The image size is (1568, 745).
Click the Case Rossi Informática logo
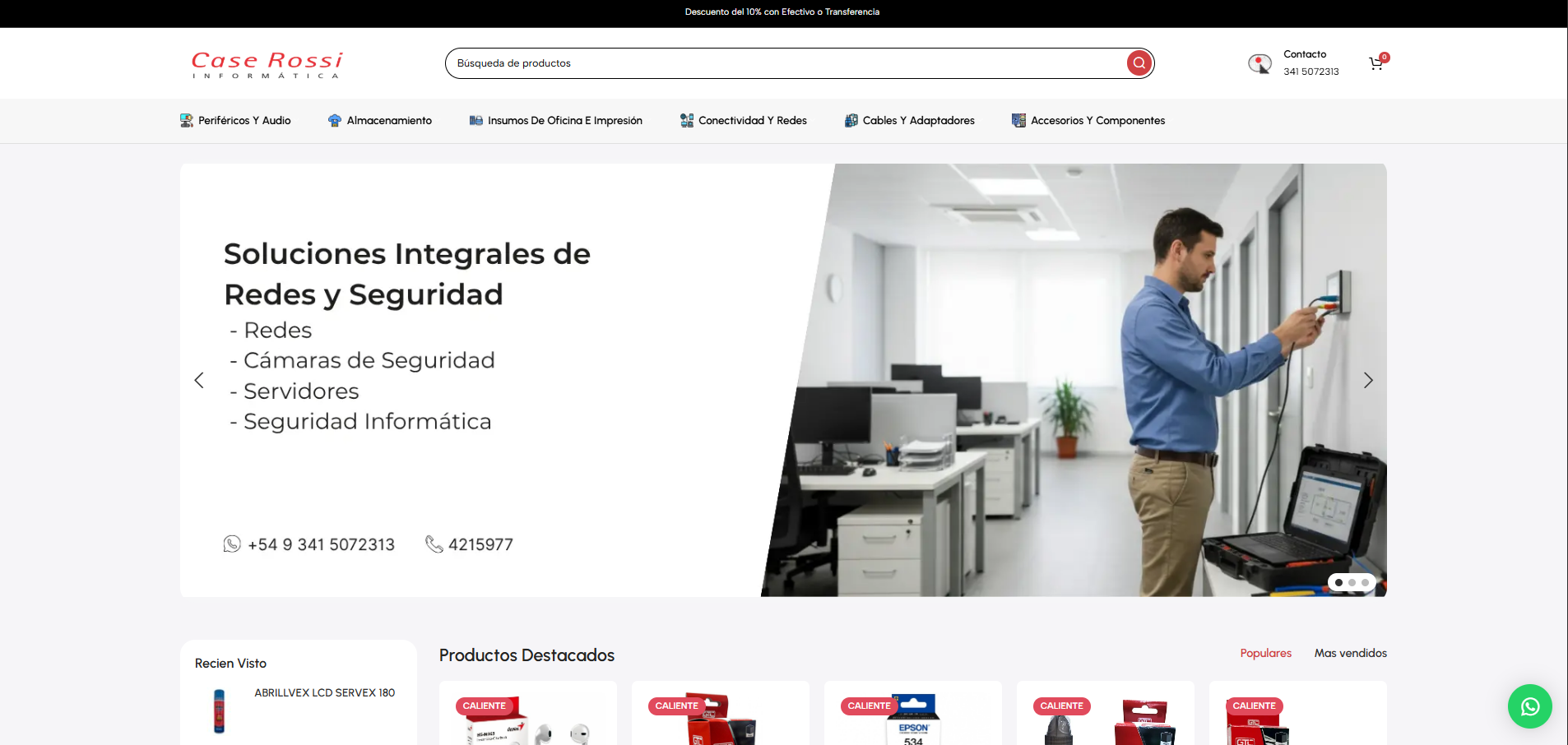point(267,64)
